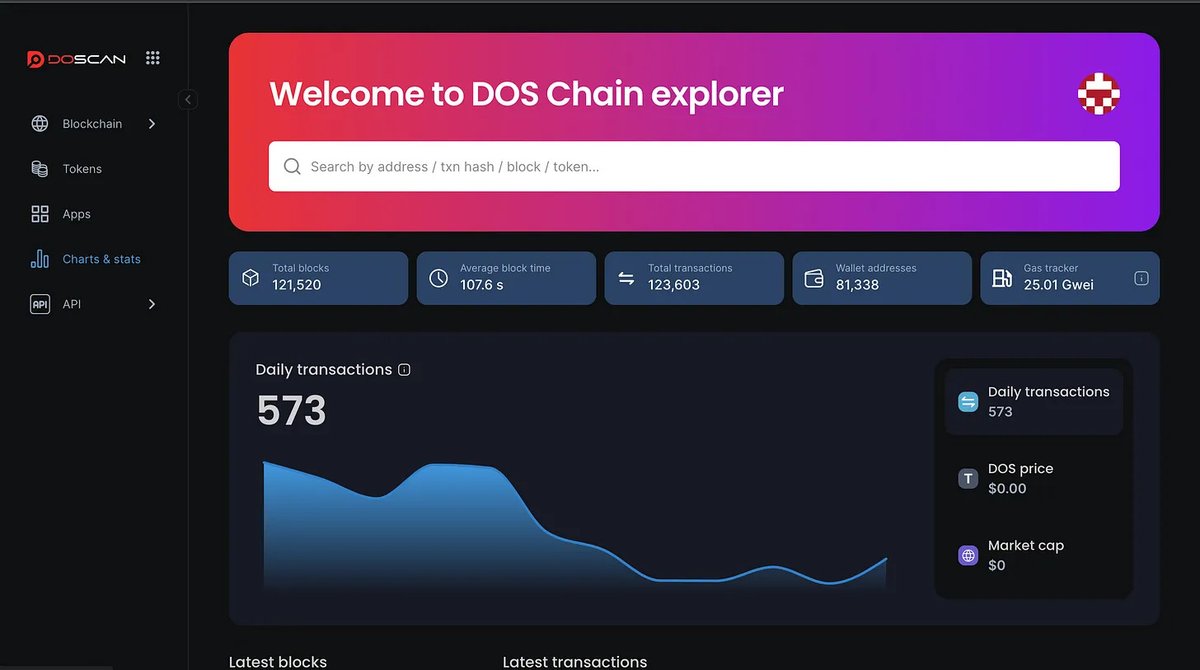Click the search by address input field
This screenshot has height=670, width=1200.
(694, 166)
